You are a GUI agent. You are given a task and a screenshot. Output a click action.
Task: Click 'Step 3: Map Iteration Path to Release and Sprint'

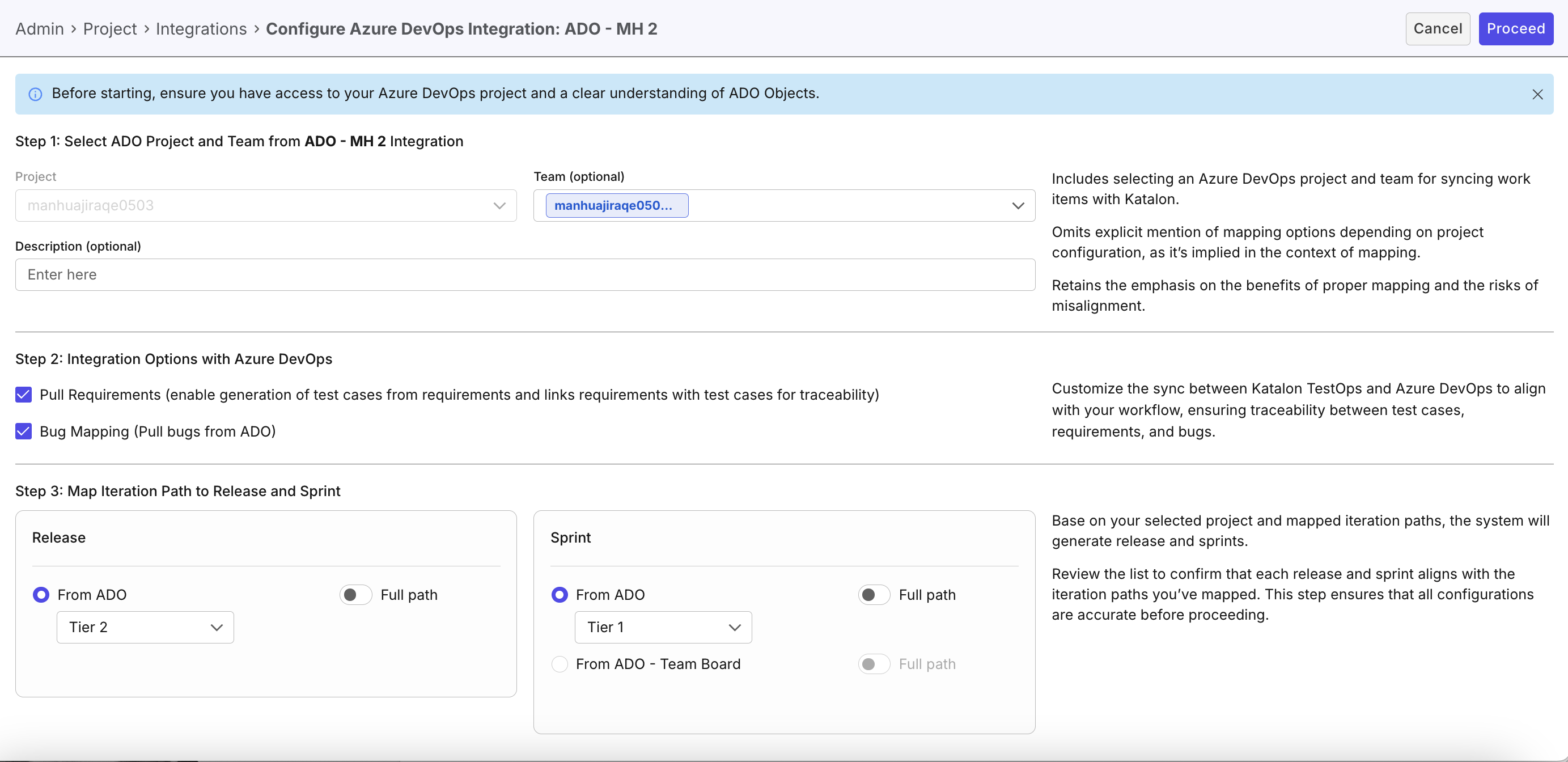click(x=178, y=491)
